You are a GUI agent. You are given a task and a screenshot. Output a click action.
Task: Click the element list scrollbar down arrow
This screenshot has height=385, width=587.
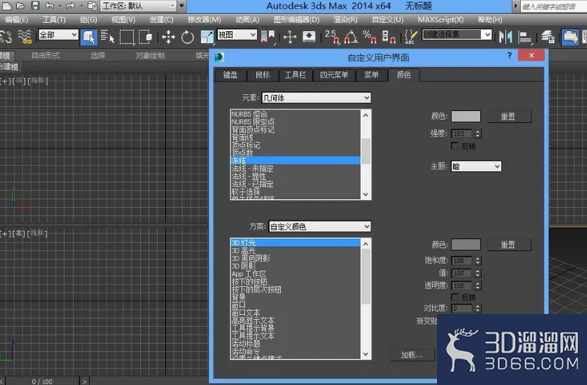click(366, 194)
